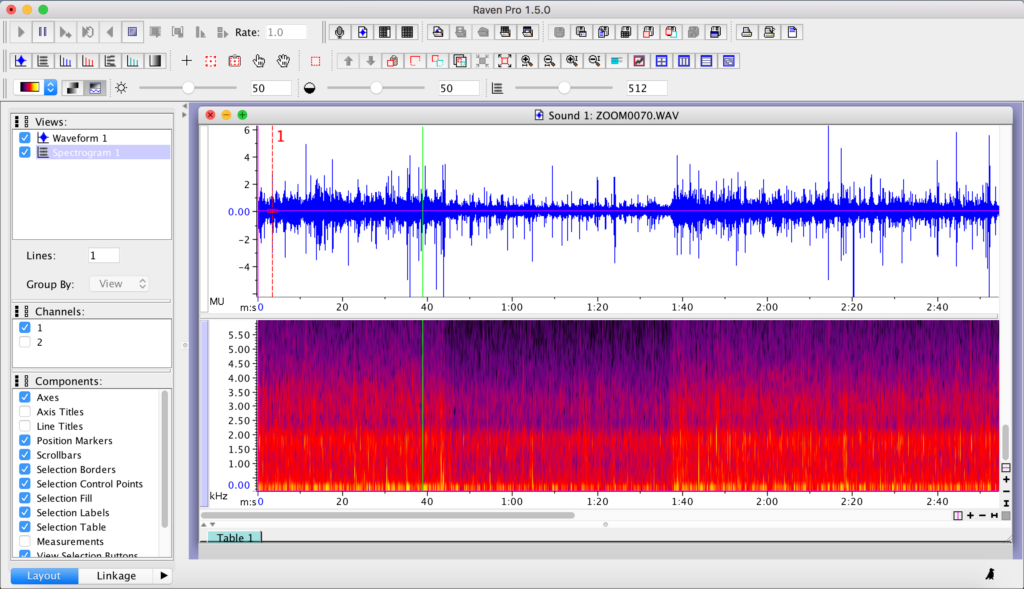
Task: Enable channel 2 checkbox
Action: [x=25, y=342]
